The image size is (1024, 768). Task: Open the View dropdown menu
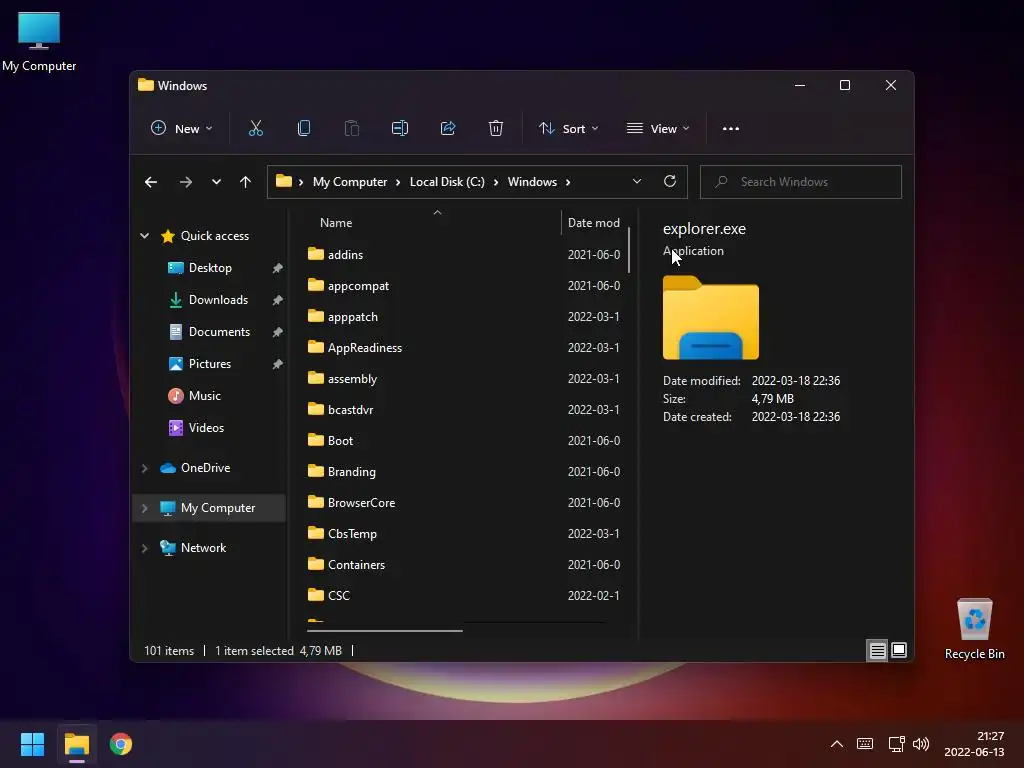click(658, 129)
